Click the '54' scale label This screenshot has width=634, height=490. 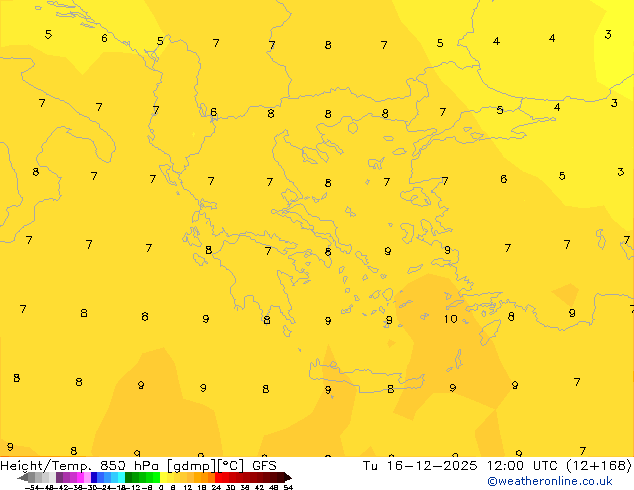coord(288,487)
